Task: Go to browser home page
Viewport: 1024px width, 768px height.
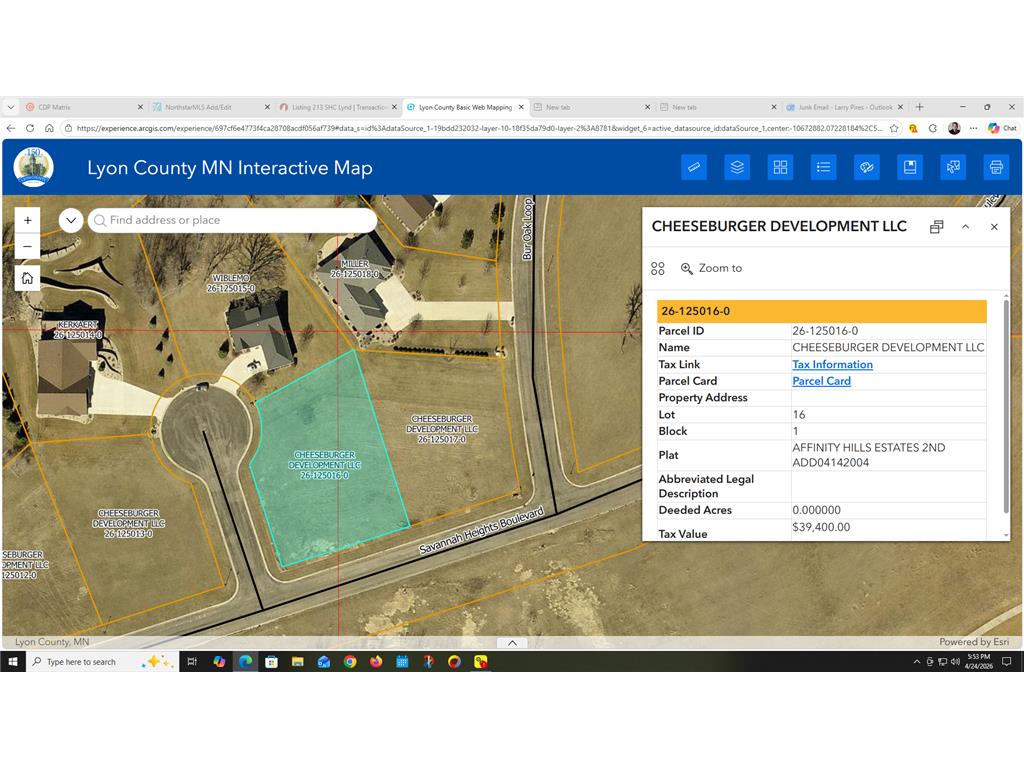Action: click(49, 128)
